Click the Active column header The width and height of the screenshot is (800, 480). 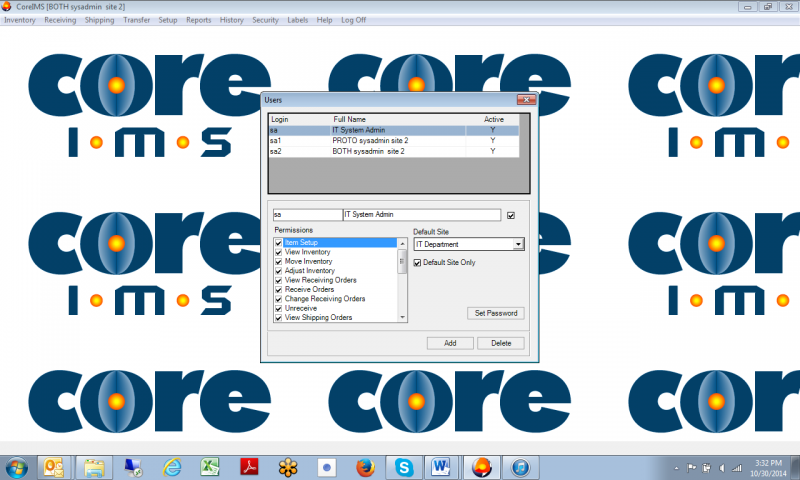click(x=493, y=119)
